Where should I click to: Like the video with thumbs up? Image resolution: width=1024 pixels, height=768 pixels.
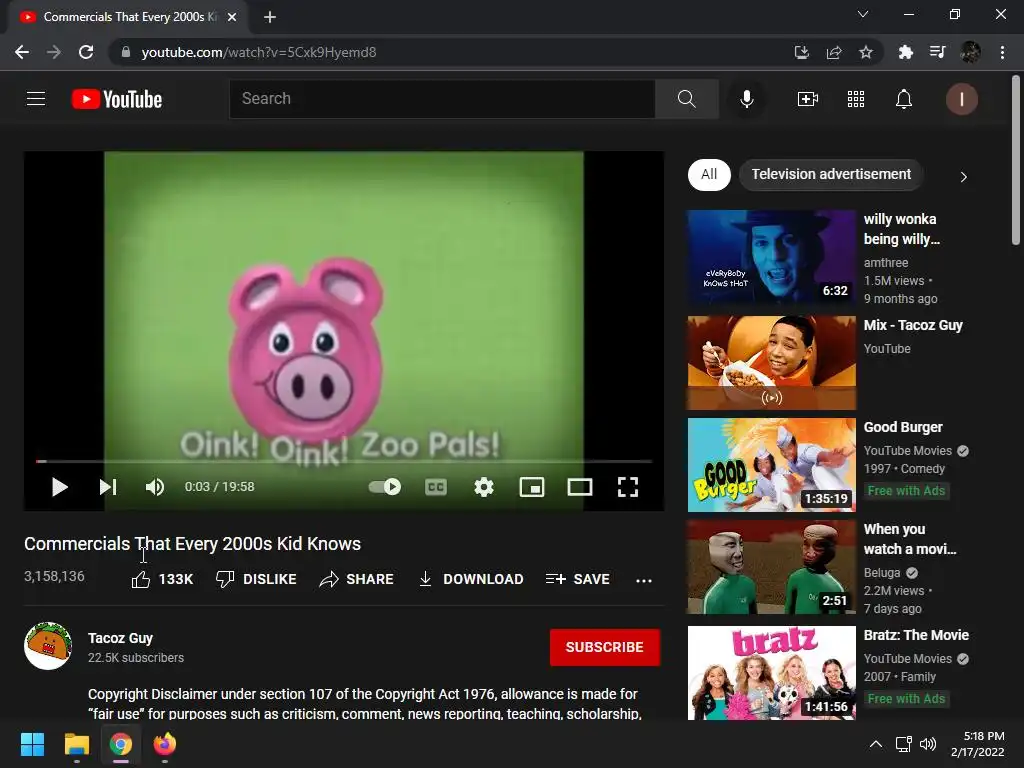pyautogui.click(x=162, y=579)
